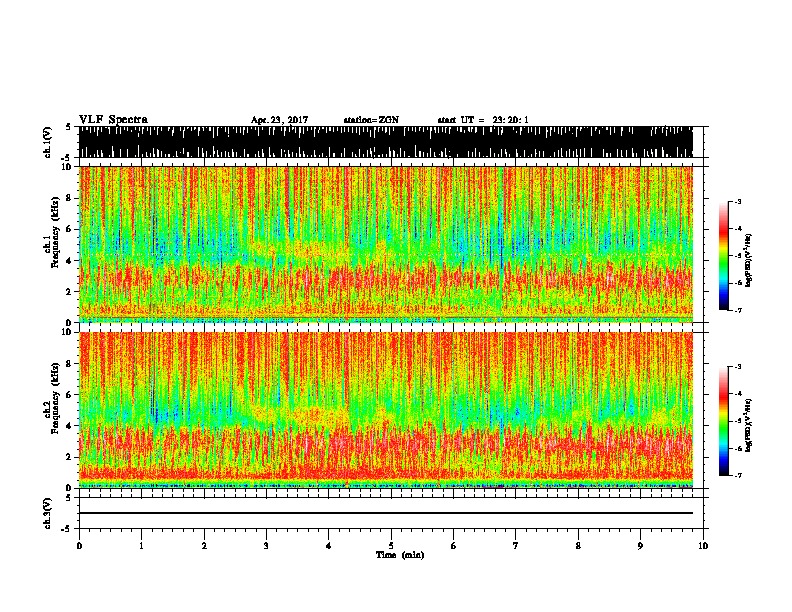This screenshot has height=612, width=792.
Task: Click the "ch.3(V)" axis label
Action: point(48,513)
